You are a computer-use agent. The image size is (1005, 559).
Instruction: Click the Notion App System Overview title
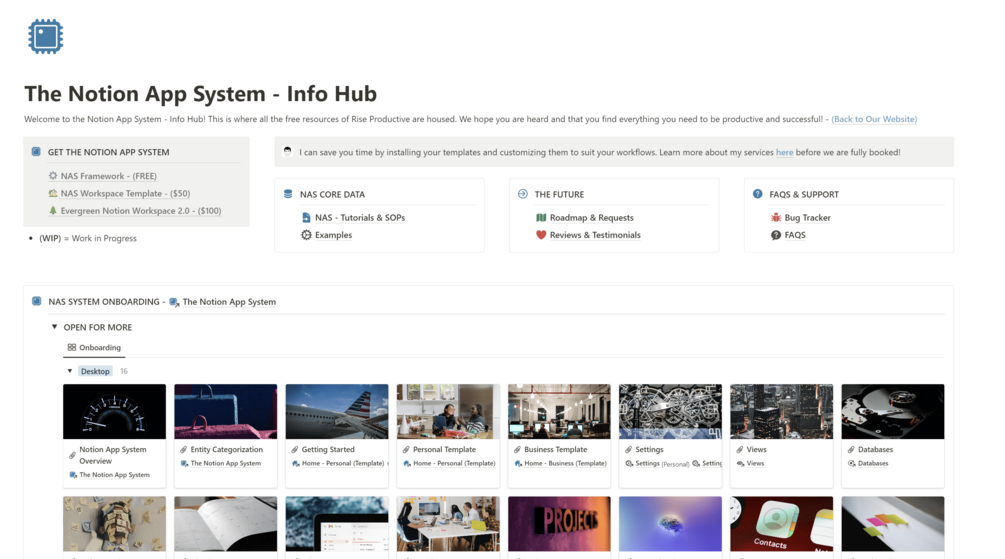[x=113, y=455]
